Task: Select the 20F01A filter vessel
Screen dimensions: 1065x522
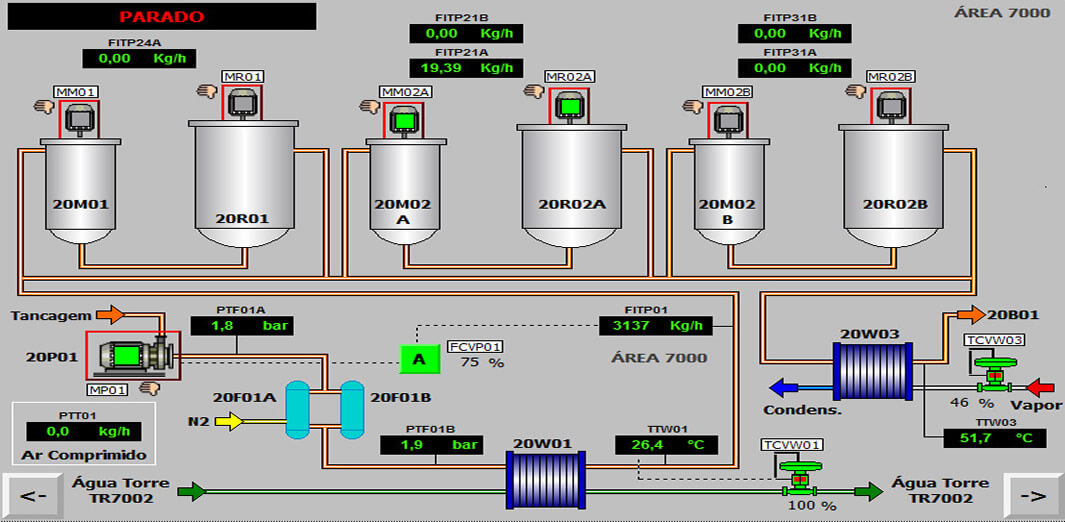Action: click(297, 408)
